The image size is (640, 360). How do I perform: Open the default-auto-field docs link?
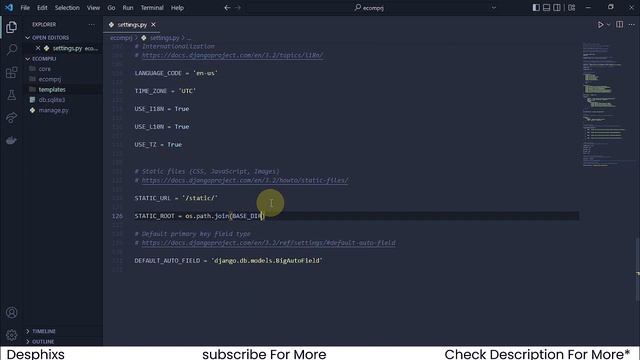(269, 243)
